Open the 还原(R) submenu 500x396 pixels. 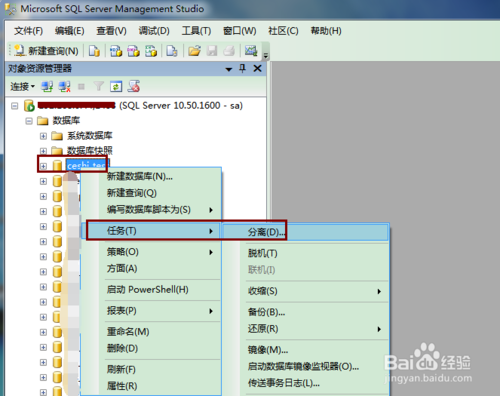click(305, 329)
